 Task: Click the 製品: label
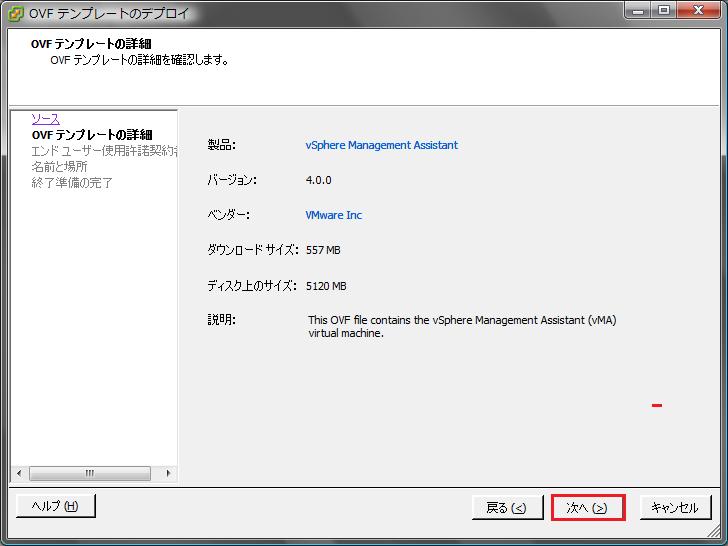point(221,145)
